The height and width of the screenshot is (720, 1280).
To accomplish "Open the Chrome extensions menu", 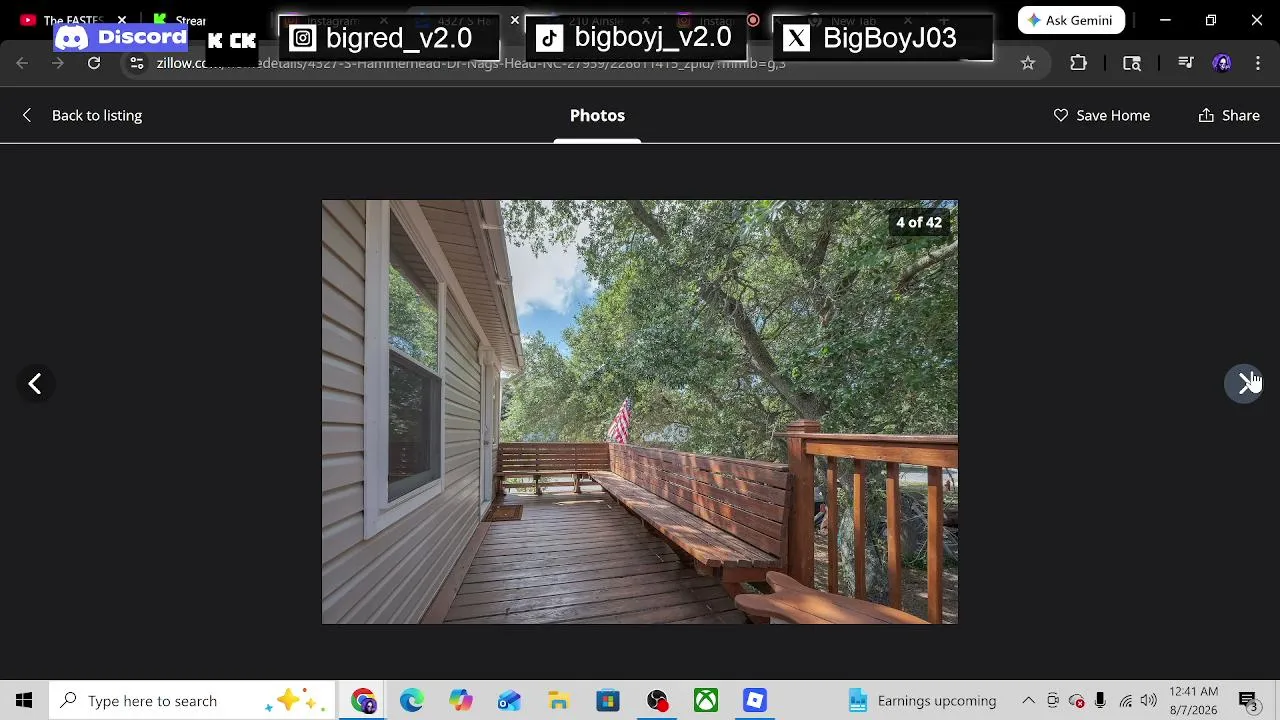I will coord(1078,63).
